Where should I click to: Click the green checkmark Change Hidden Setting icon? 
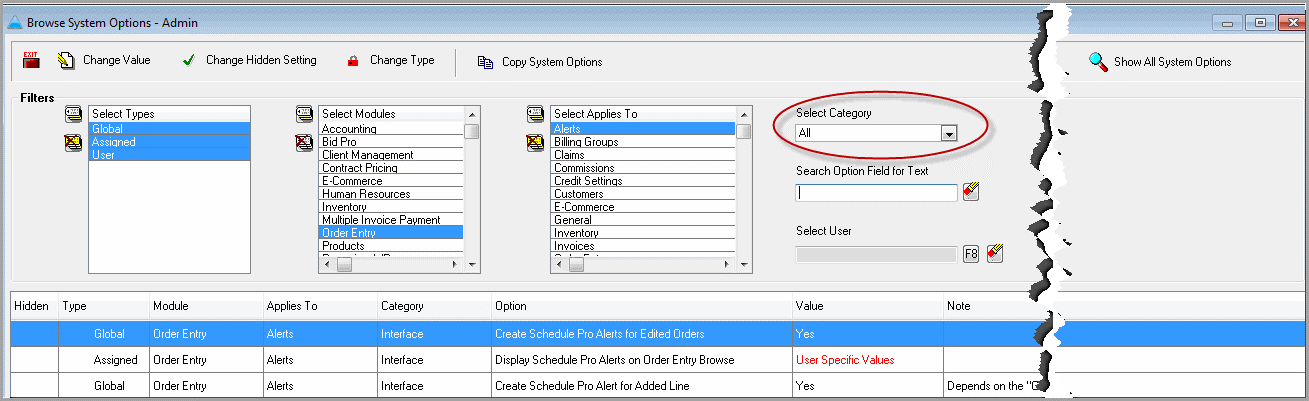[x=188, y=61]
